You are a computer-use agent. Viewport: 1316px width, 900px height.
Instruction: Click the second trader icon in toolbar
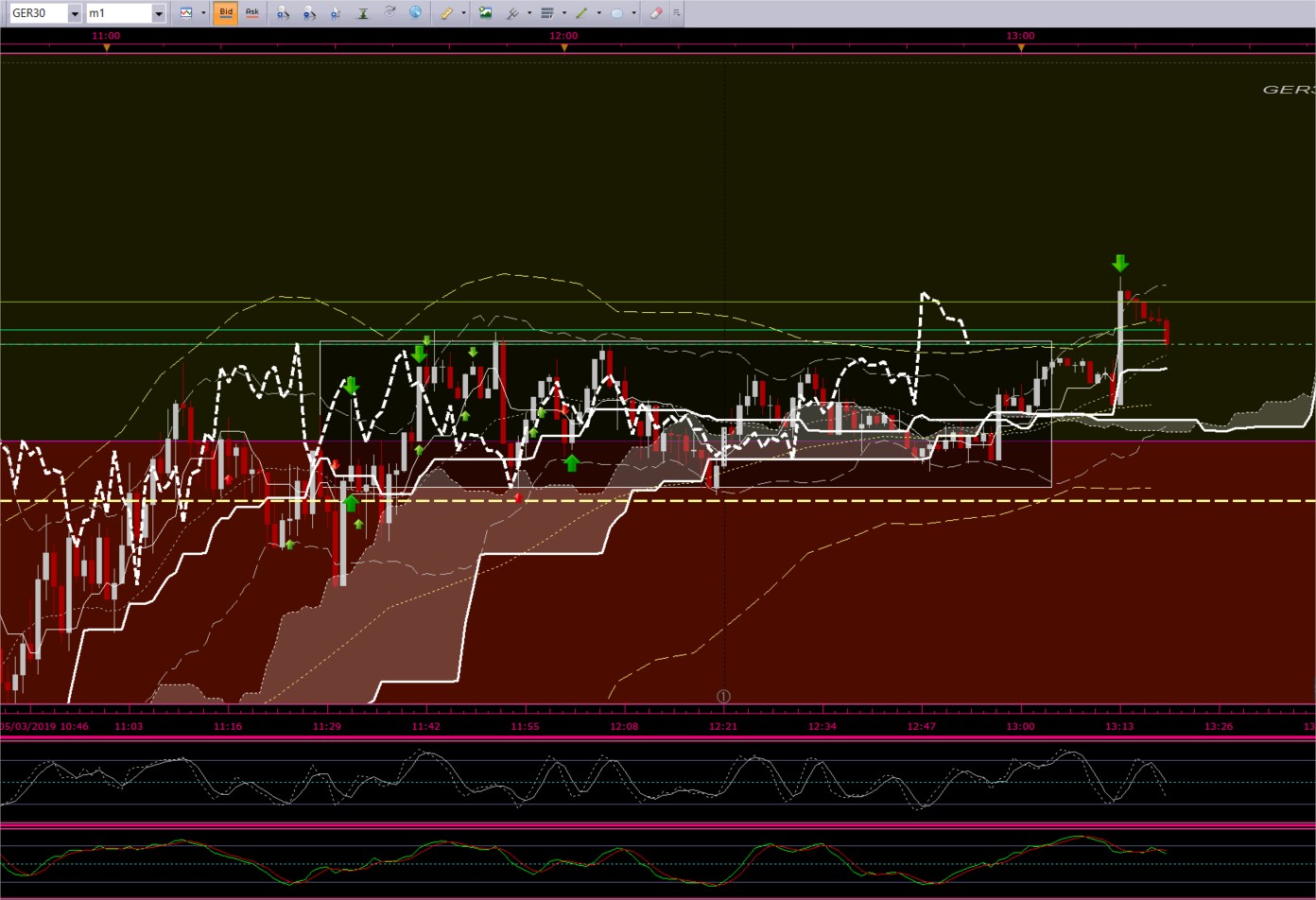(x=309, y=13)
